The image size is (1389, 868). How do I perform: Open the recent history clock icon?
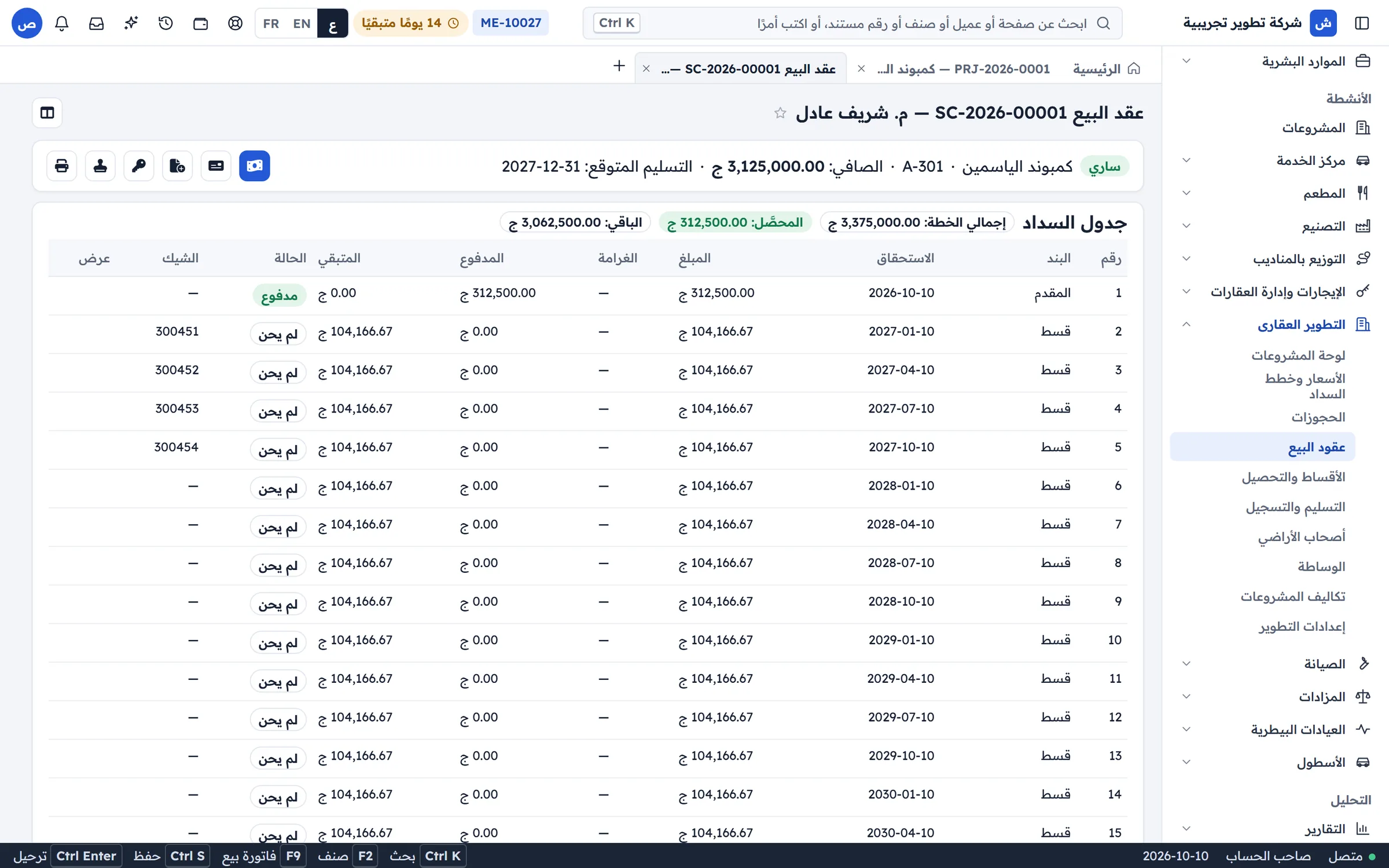click(166, 23)
